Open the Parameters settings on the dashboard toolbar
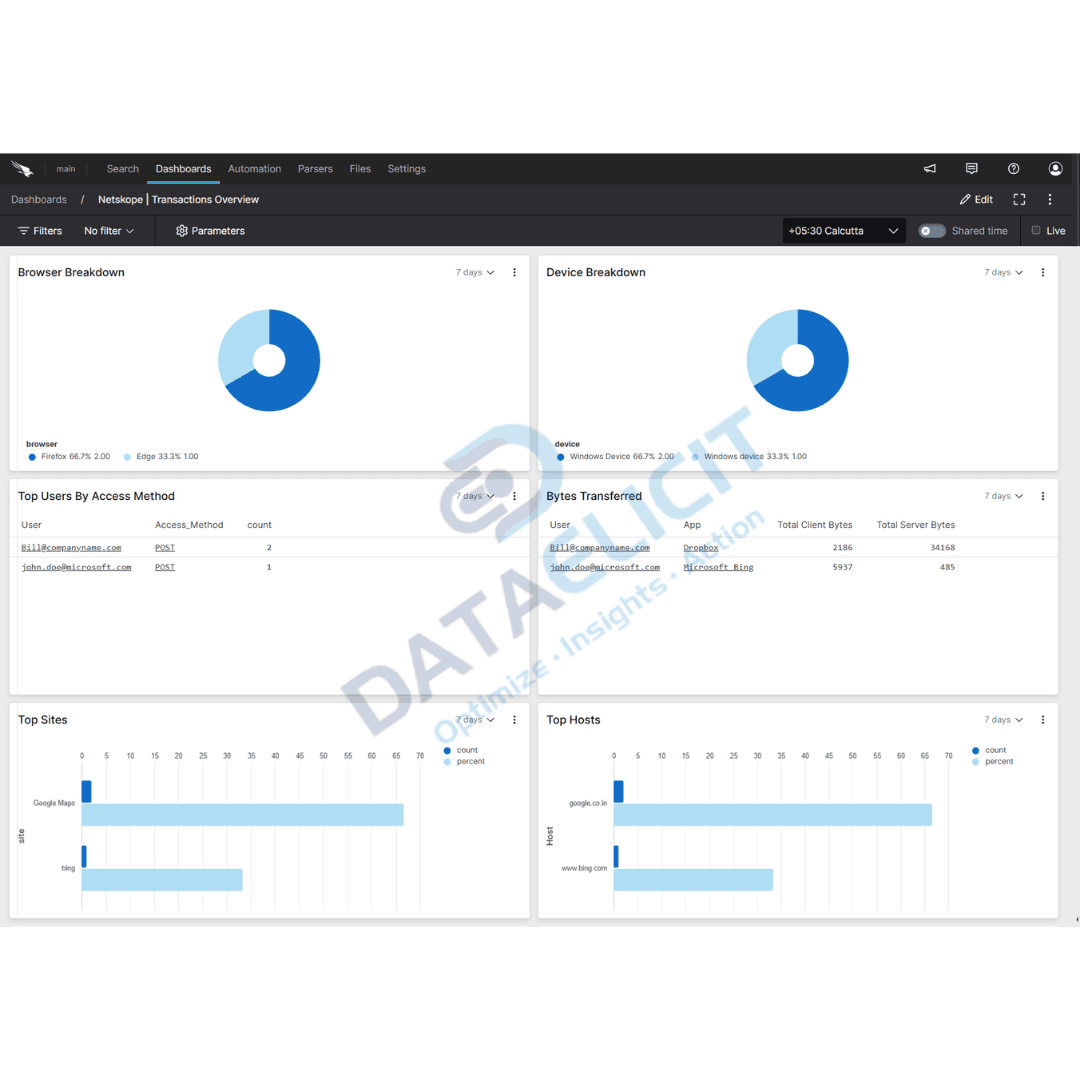Screen dimensions: 1080x1080 210,230
